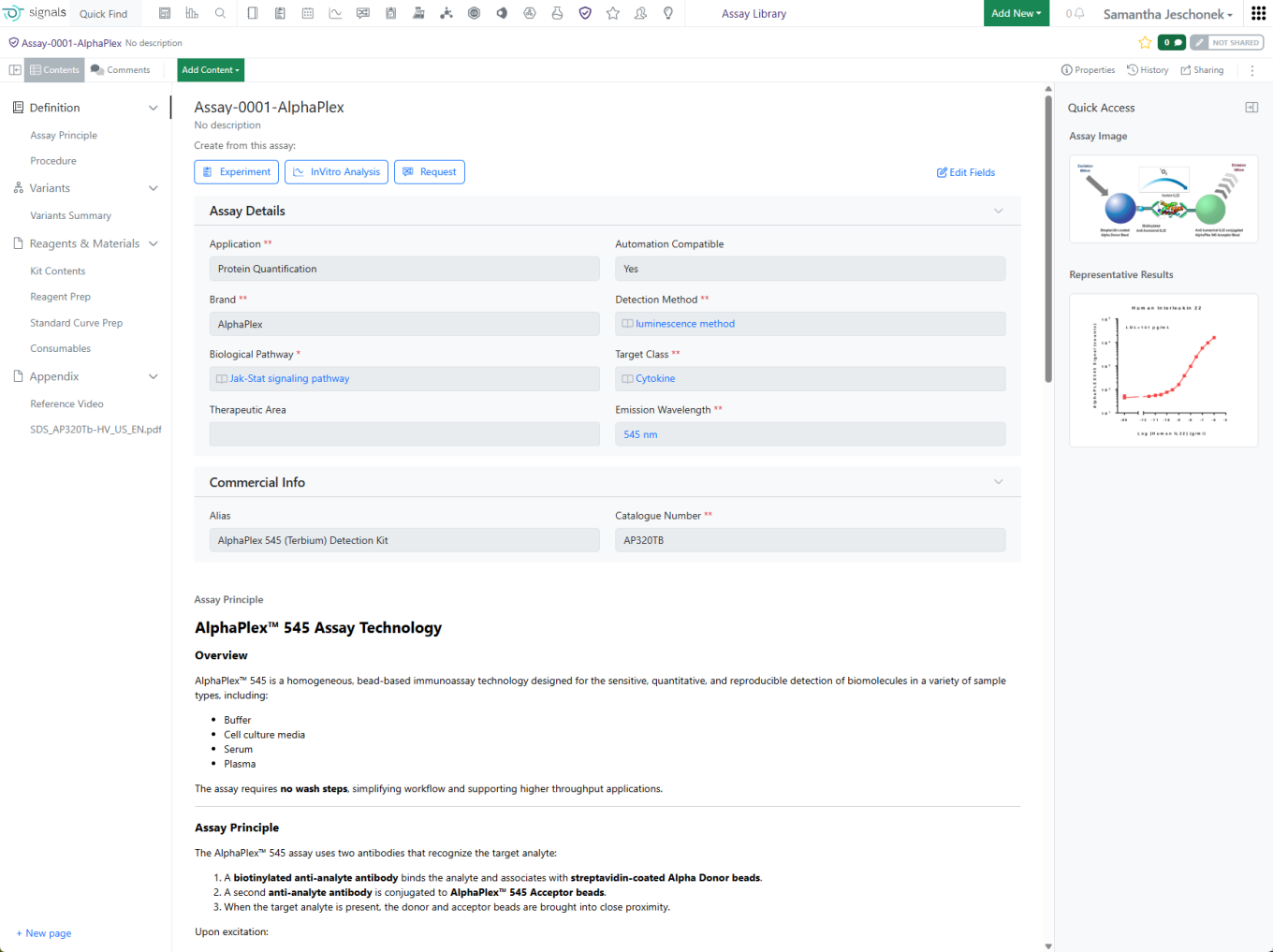Open the hexagon target icon
1273x952 pixels.
(x=474, y=13)
